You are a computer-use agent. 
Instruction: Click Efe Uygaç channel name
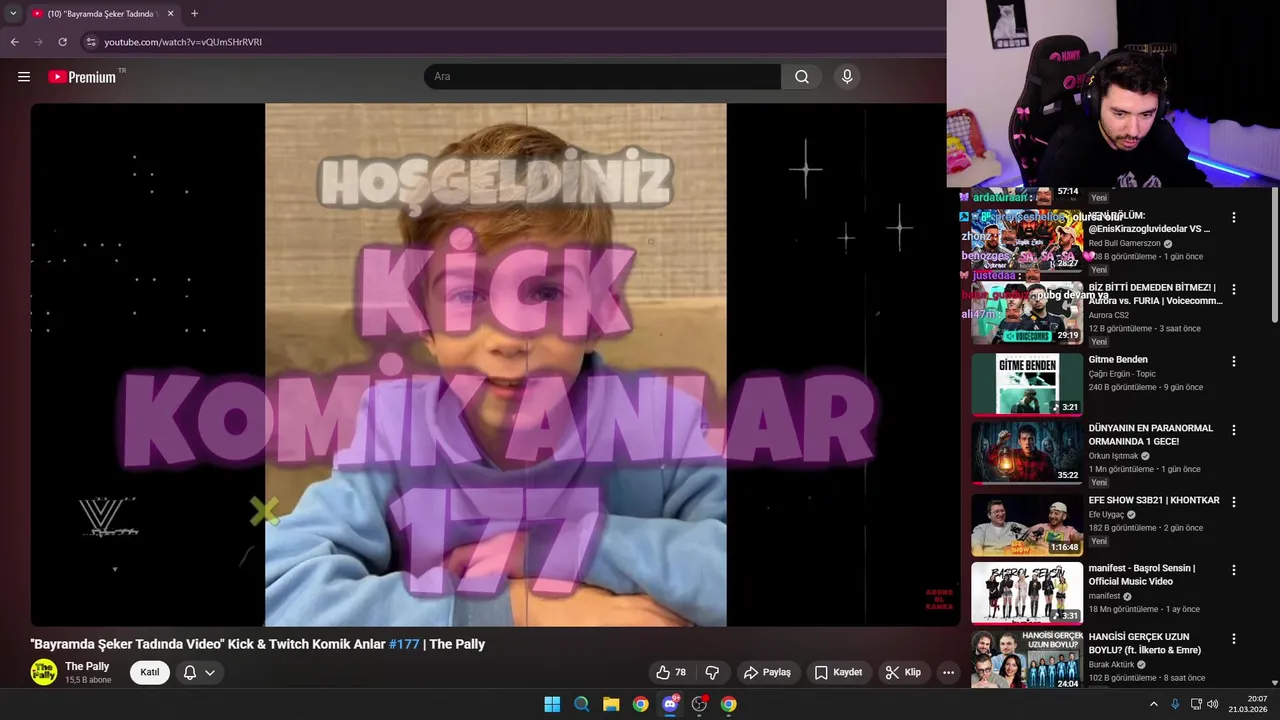point(1106,515)
